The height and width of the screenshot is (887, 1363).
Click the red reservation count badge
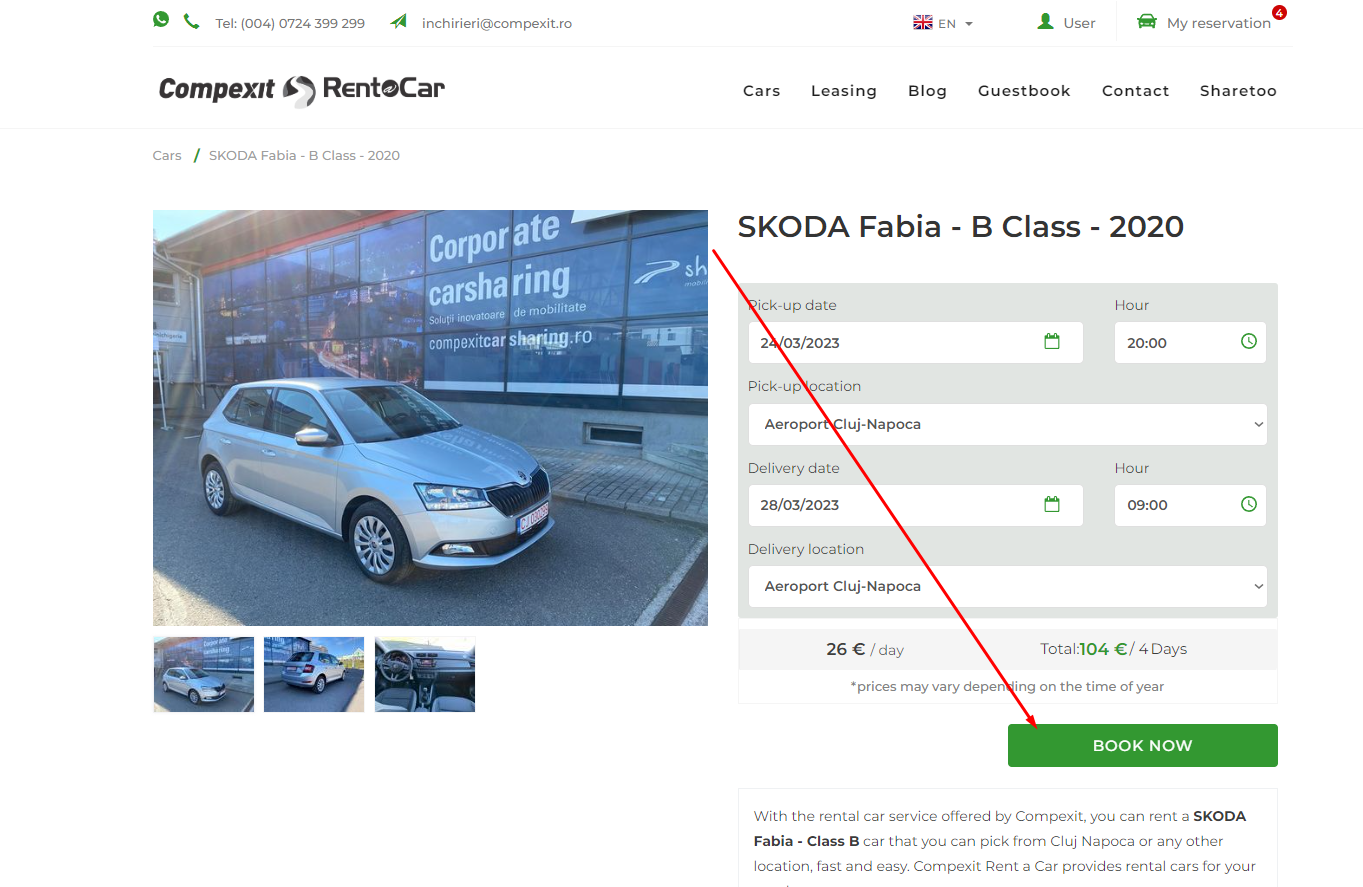pos(1279,13)
